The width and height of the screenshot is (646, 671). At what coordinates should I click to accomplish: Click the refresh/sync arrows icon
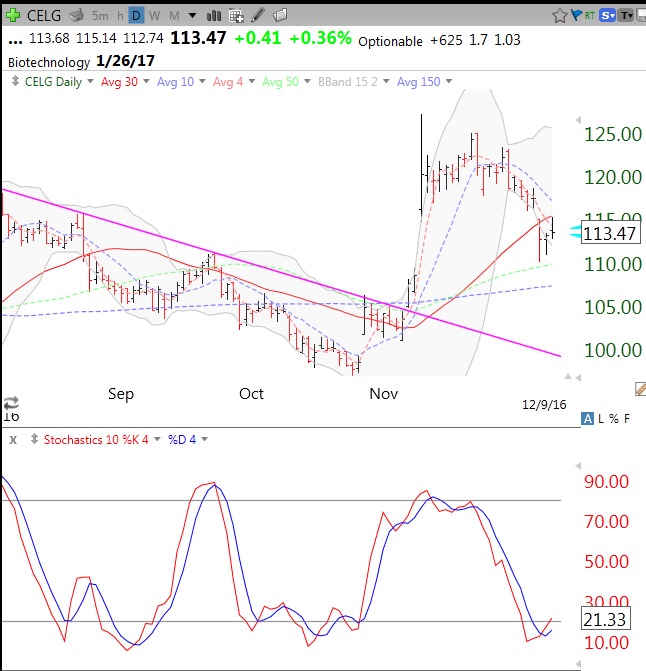point(11,403)
